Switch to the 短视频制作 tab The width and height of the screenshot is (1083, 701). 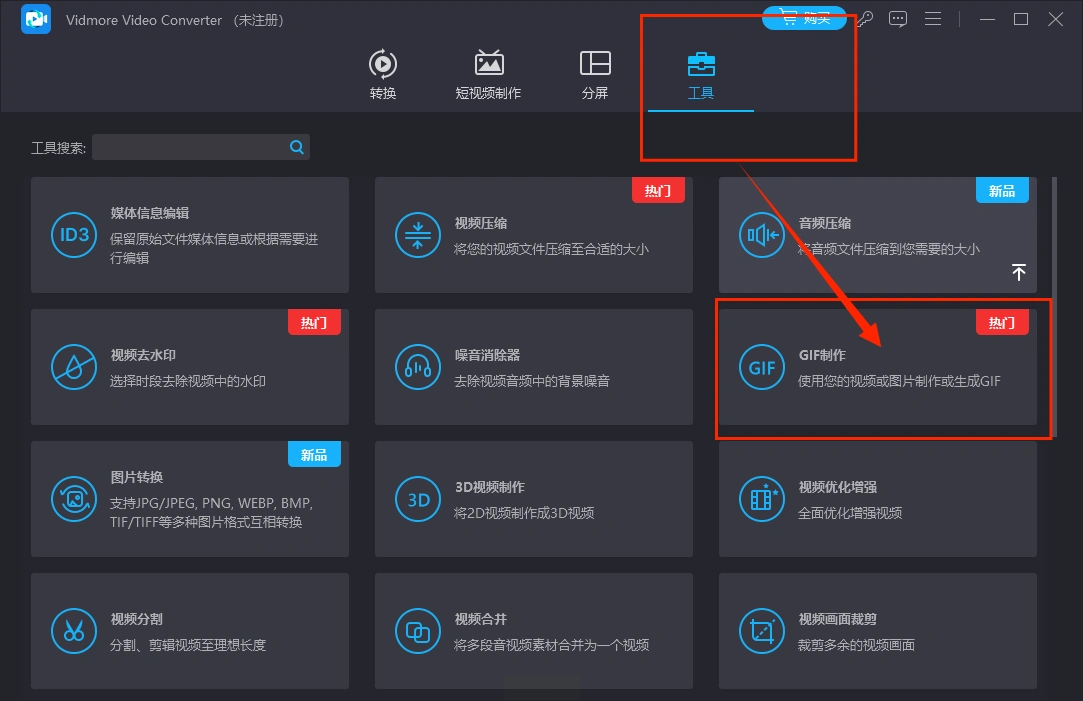[x=488, y=75]
